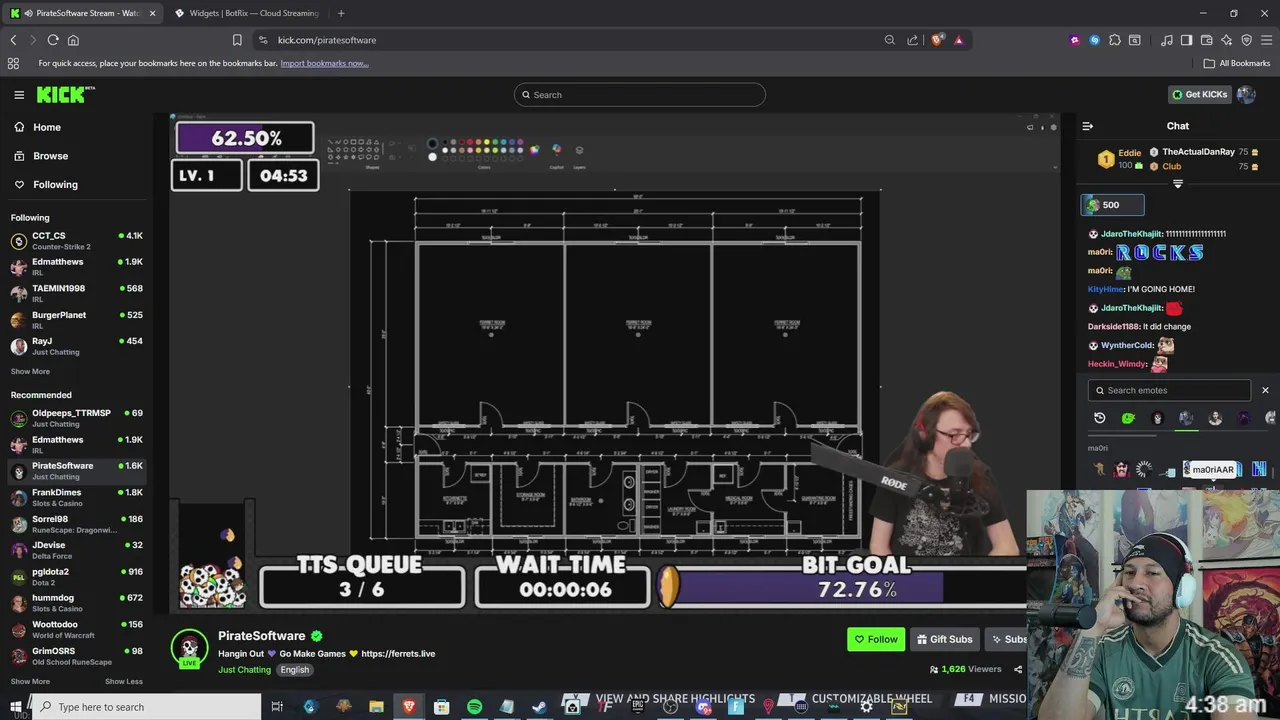Open JDevise recommended channel
Image resolution: width=1280 pixels, height=720 pixels.
[77, 550]
